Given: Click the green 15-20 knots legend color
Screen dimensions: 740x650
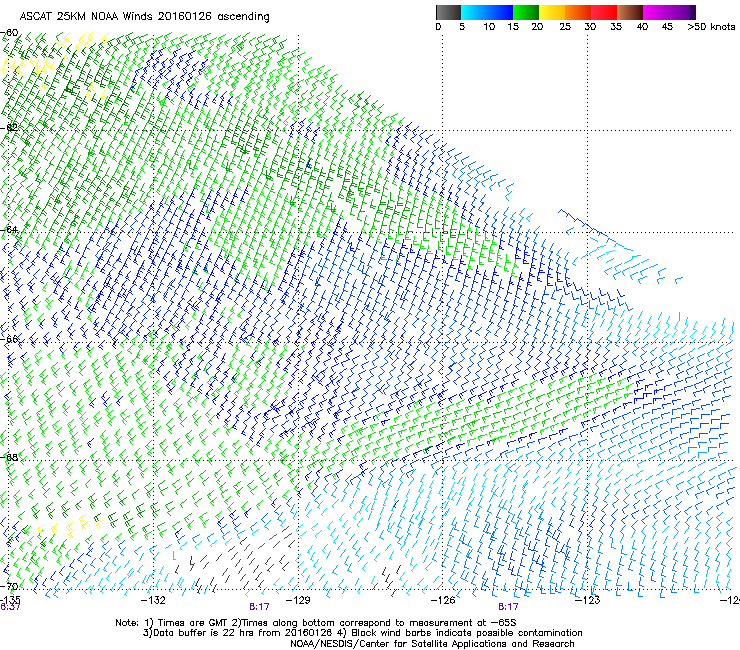Looking at the screenshot, I should coord(526,12).
